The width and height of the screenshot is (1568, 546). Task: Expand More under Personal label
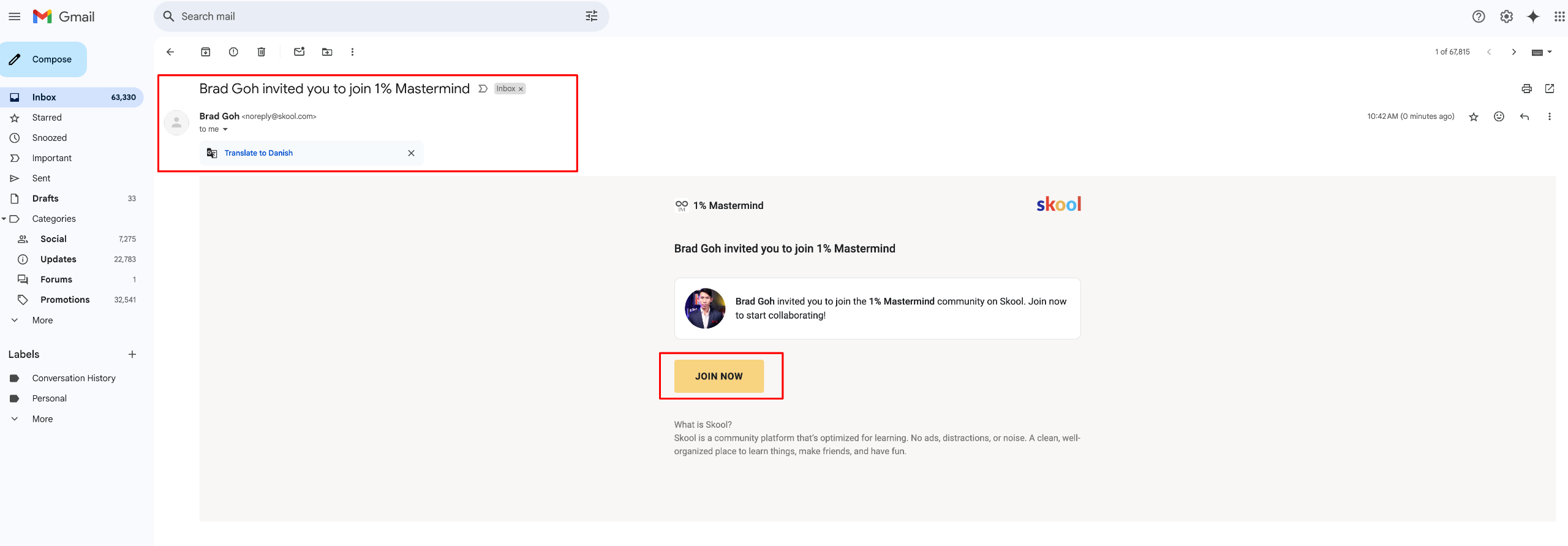pos(42,419)
